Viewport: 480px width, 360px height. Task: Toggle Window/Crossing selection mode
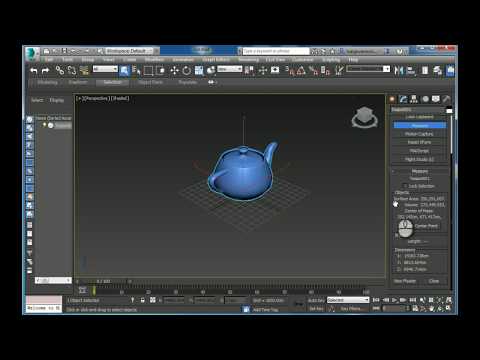click(x=160, y=70)
